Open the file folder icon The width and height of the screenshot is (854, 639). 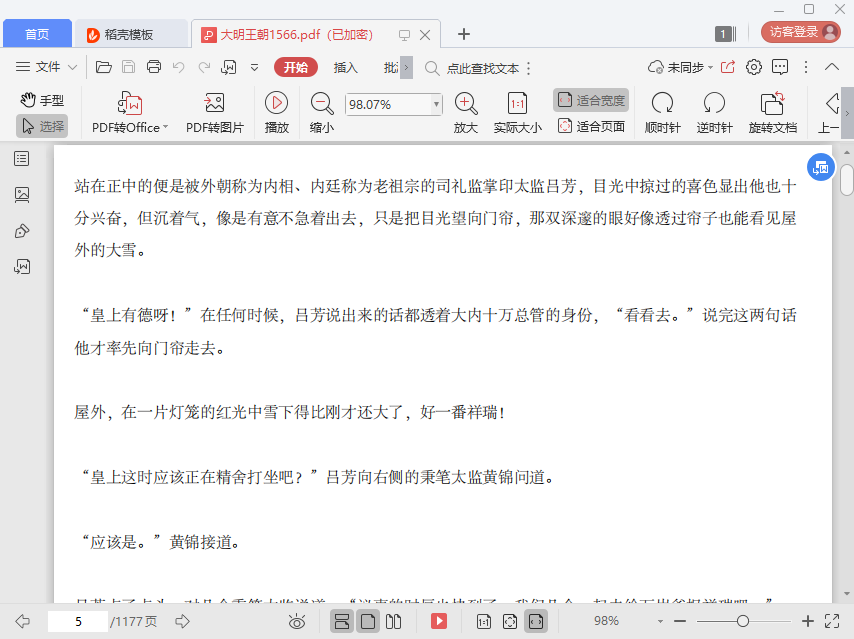click(x=103, y=67)
